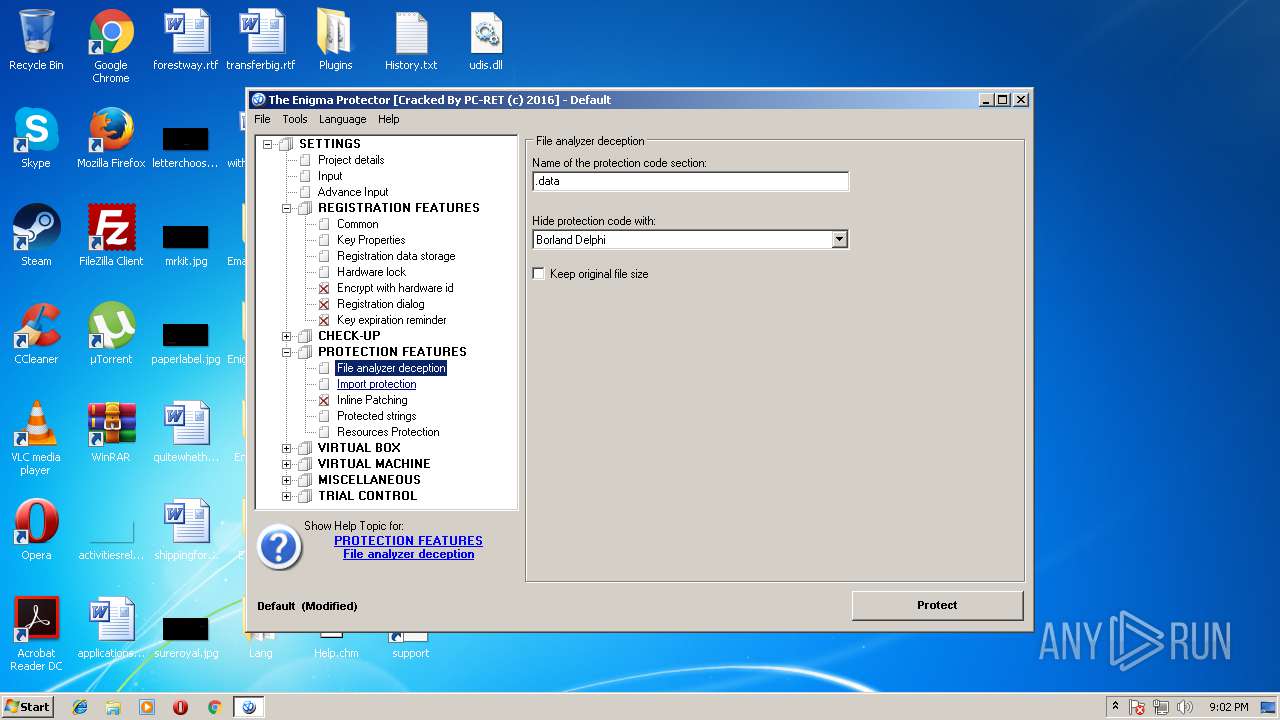Viewport: 1280px width, 720px height.
Task: Toggle Inline Patching item checkbox
Action: click(323, 400)
